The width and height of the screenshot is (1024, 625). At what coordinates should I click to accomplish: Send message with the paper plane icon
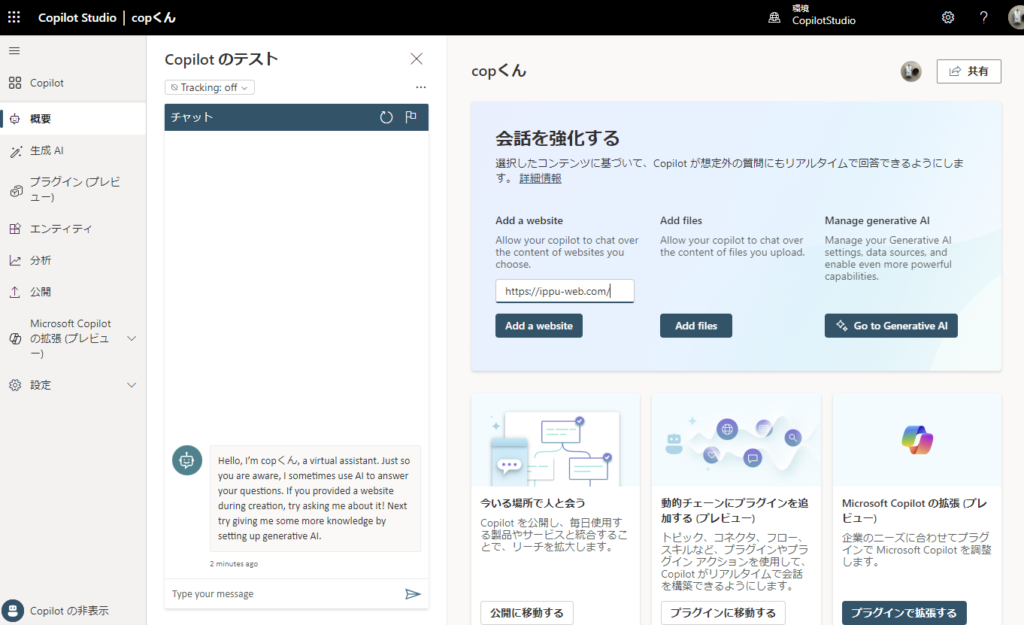[413, 594]
